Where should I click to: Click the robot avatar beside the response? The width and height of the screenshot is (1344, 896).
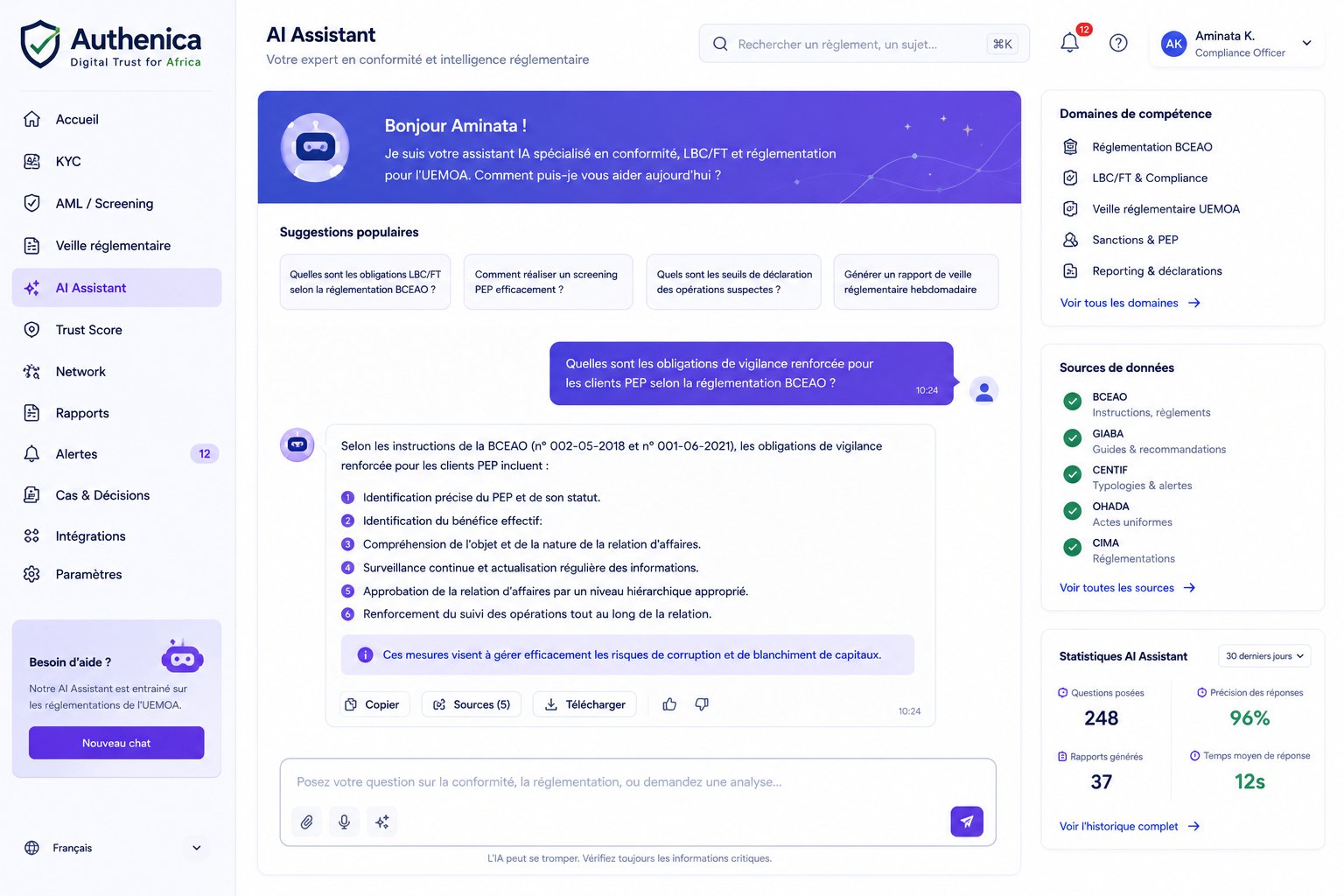[x=297, y=445]
